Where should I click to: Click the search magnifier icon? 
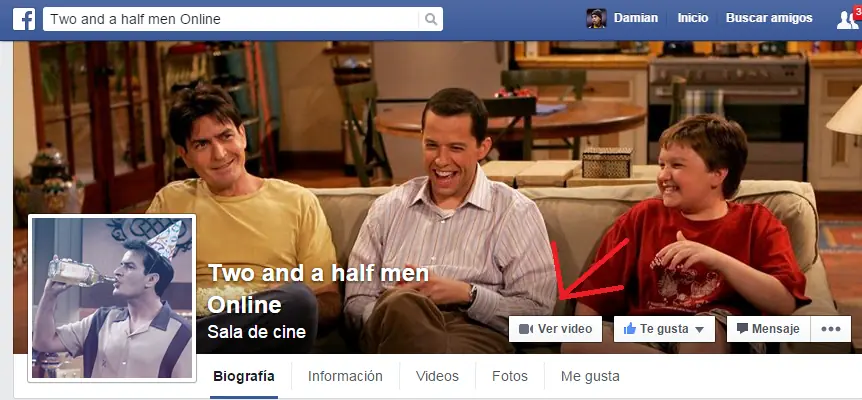point(431,19)
